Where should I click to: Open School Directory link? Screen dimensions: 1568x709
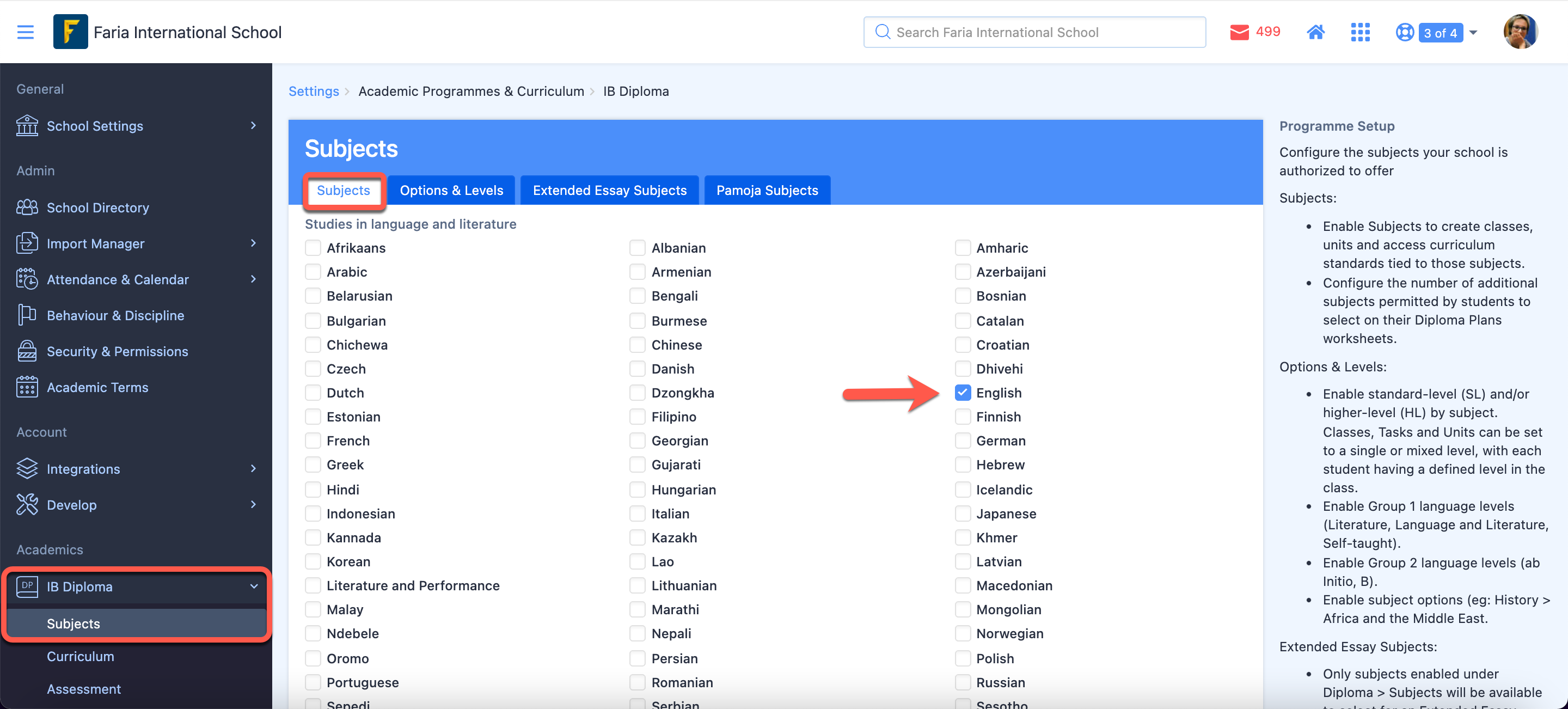point(97,207)
